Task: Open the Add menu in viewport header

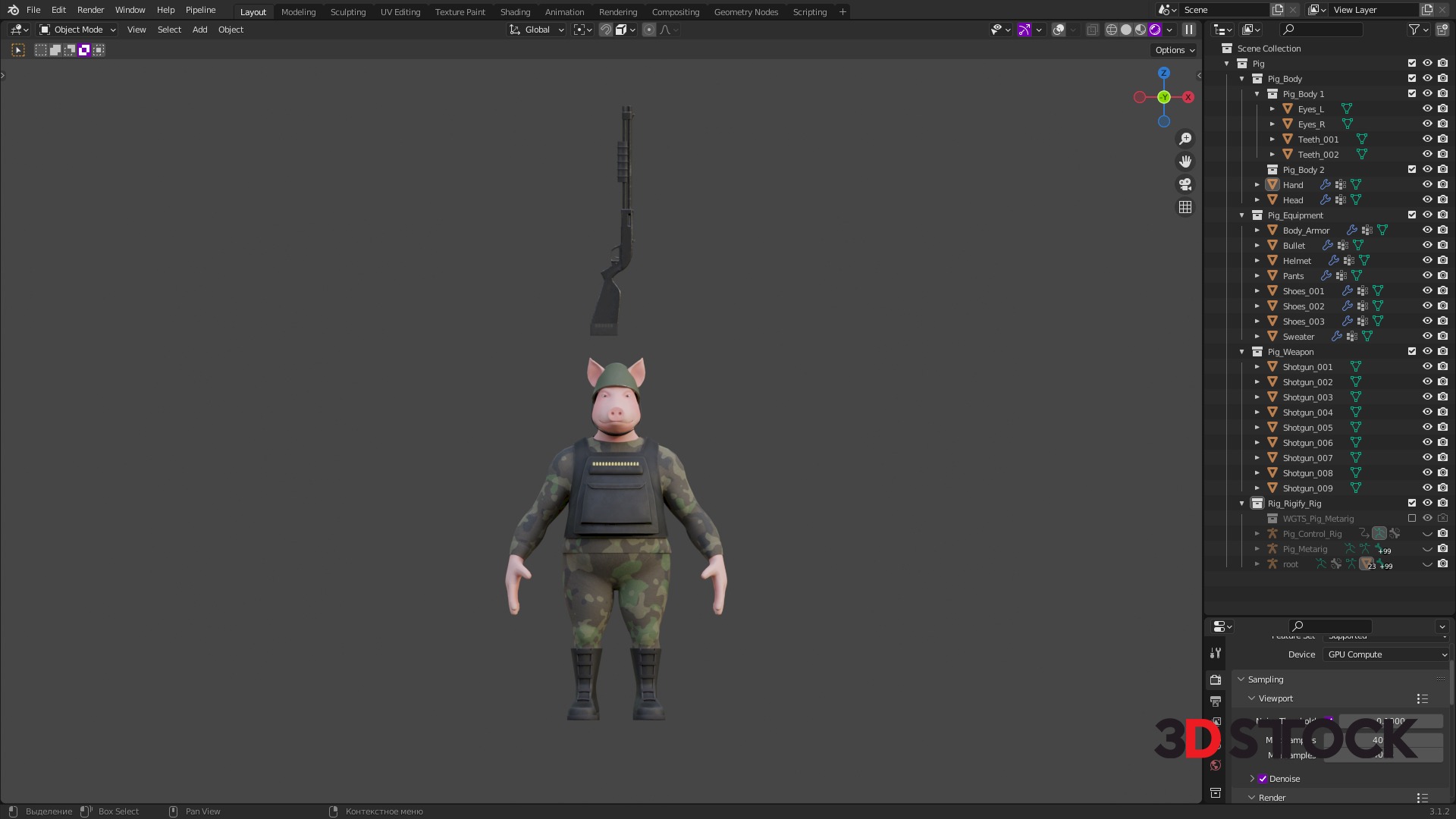Action: (x=199, y=30)
